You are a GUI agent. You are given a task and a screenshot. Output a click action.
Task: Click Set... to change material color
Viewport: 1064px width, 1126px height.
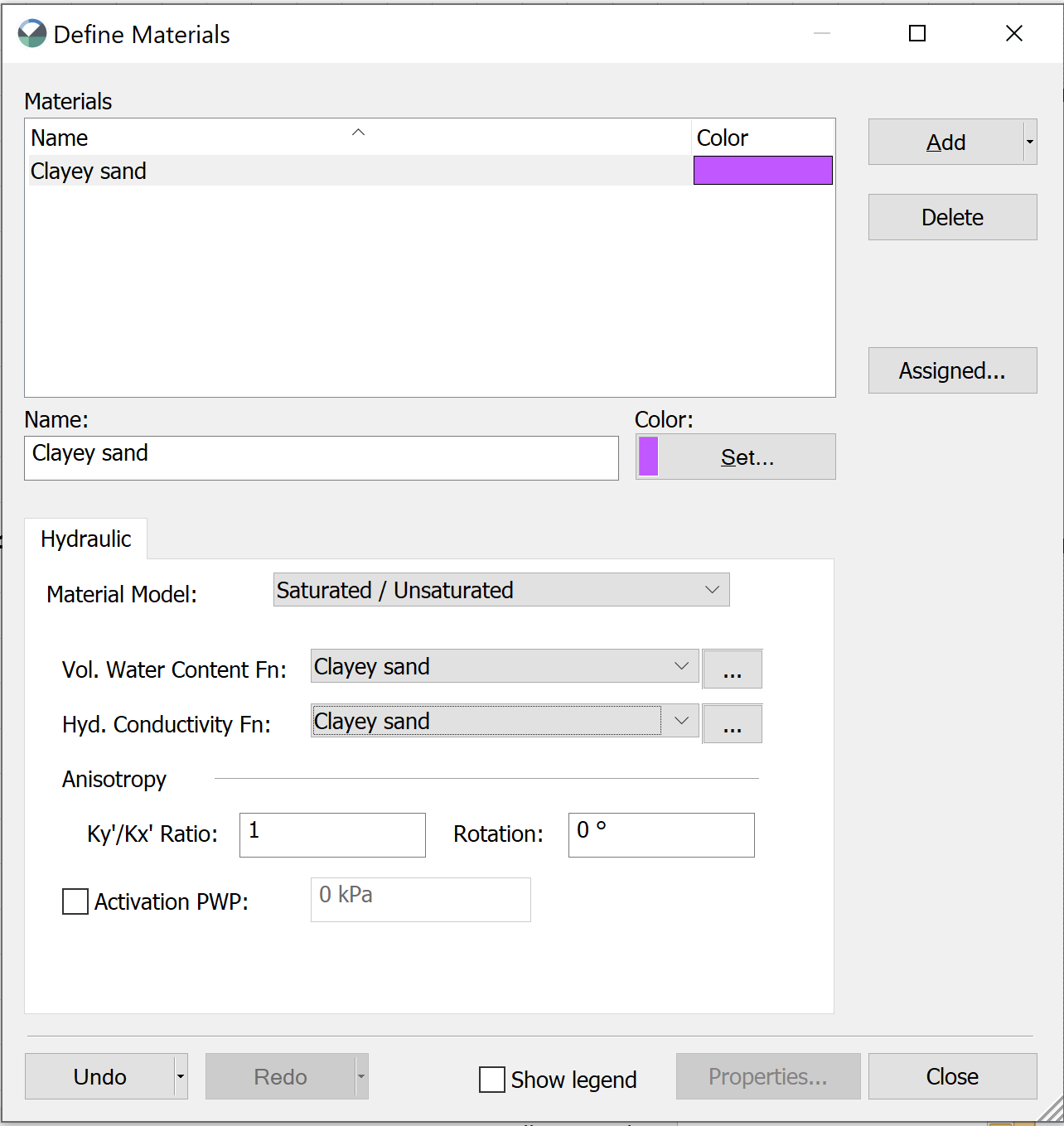(747, 457)
